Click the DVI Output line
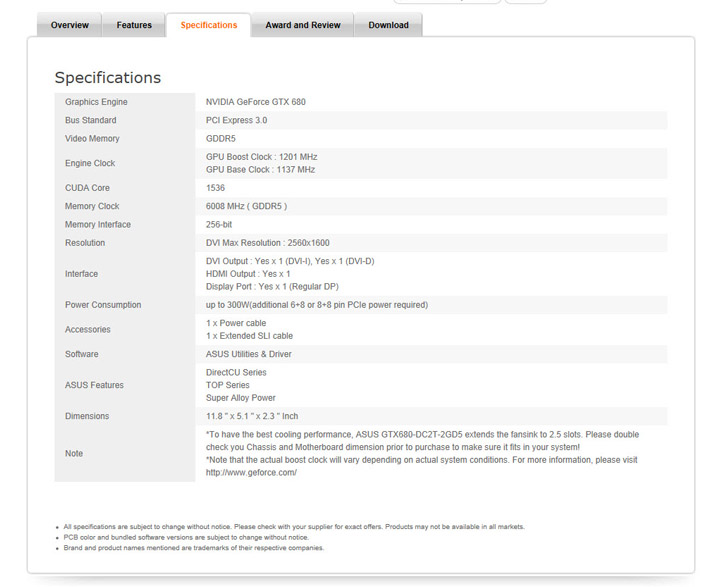 (x=290, y=261)
